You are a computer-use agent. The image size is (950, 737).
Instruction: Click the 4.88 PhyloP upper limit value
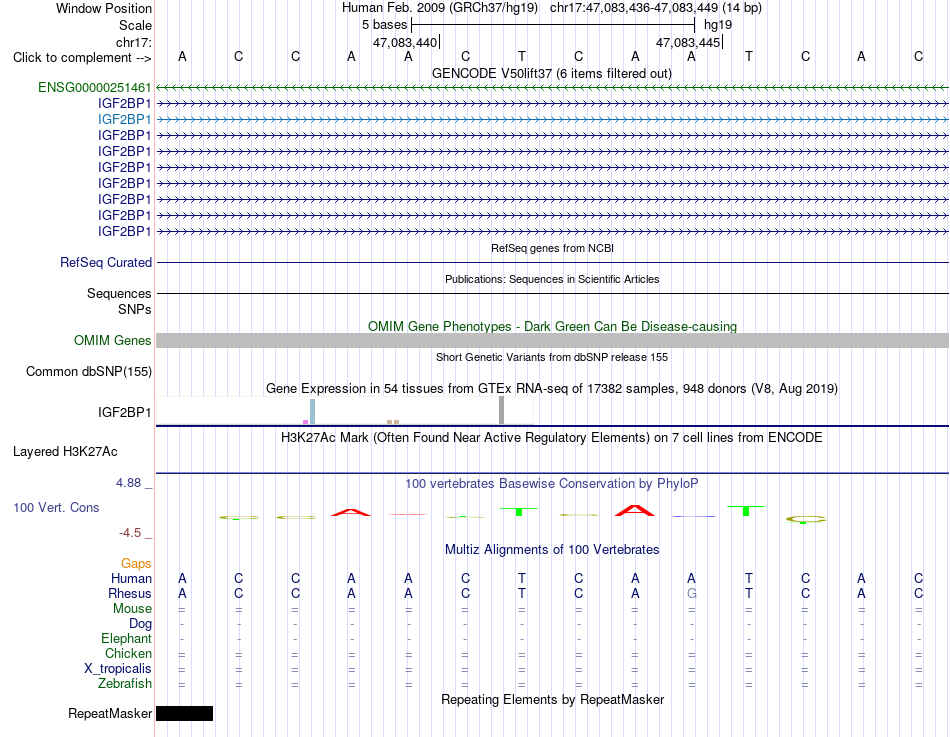[x=128, y=483]
